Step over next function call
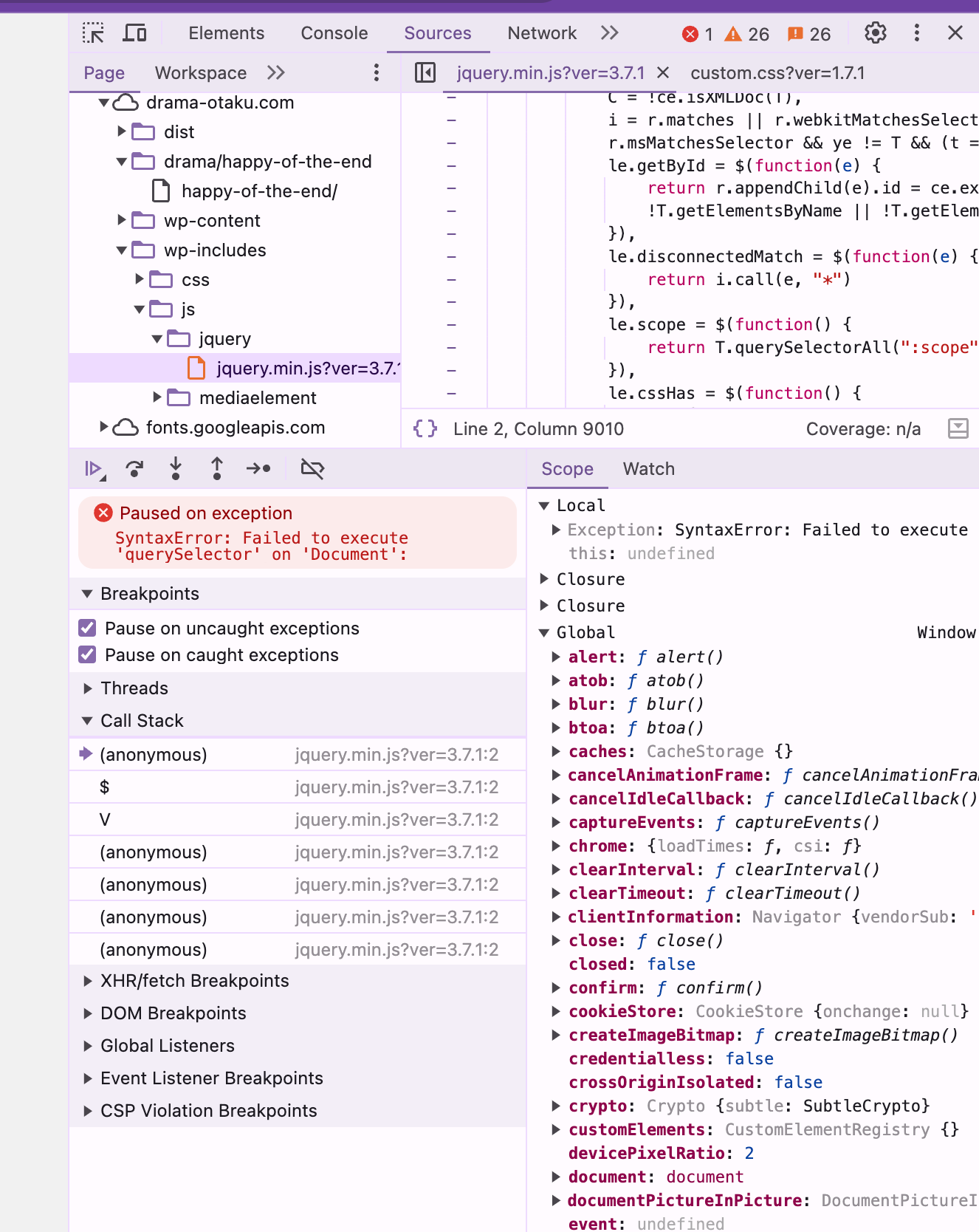Screen dimensions: 979x1232 (x=134, y=469)
